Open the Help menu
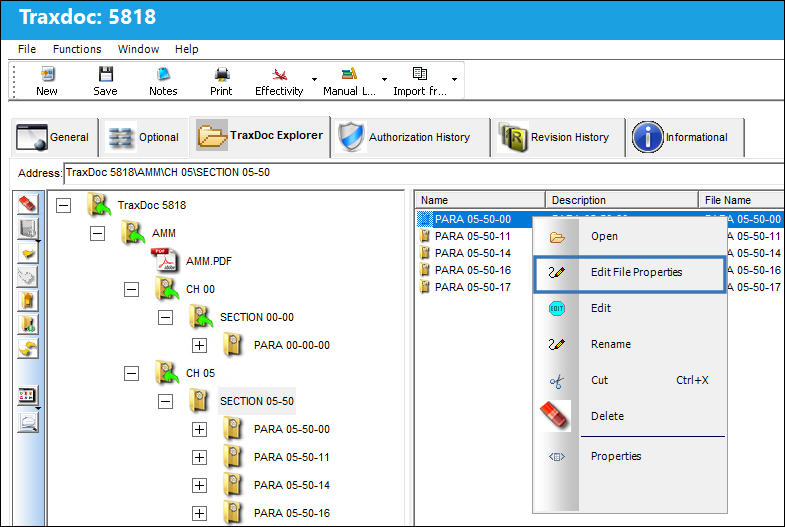This screenshot has width=785, height=527. [187, 49]
